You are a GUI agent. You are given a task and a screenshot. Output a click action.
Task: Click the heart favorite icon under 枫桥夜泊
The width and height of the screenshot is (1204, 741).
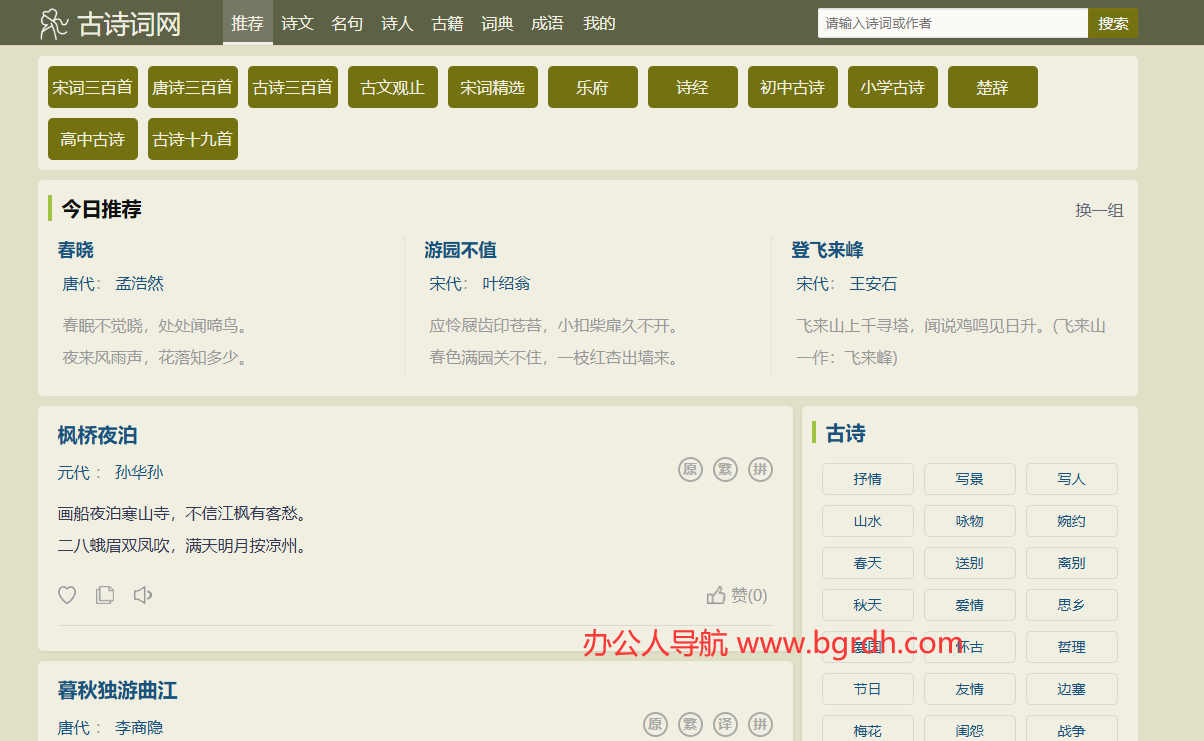click(x=67, y=595)
